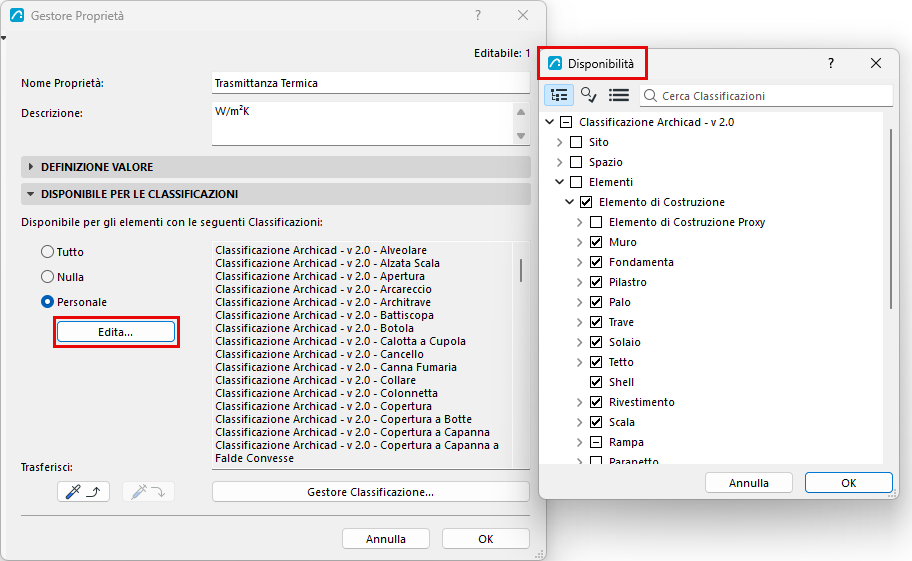This screenshot has height=561, width=912.
Task: Expand the Pilastro tree node
Action: point(579,282)
